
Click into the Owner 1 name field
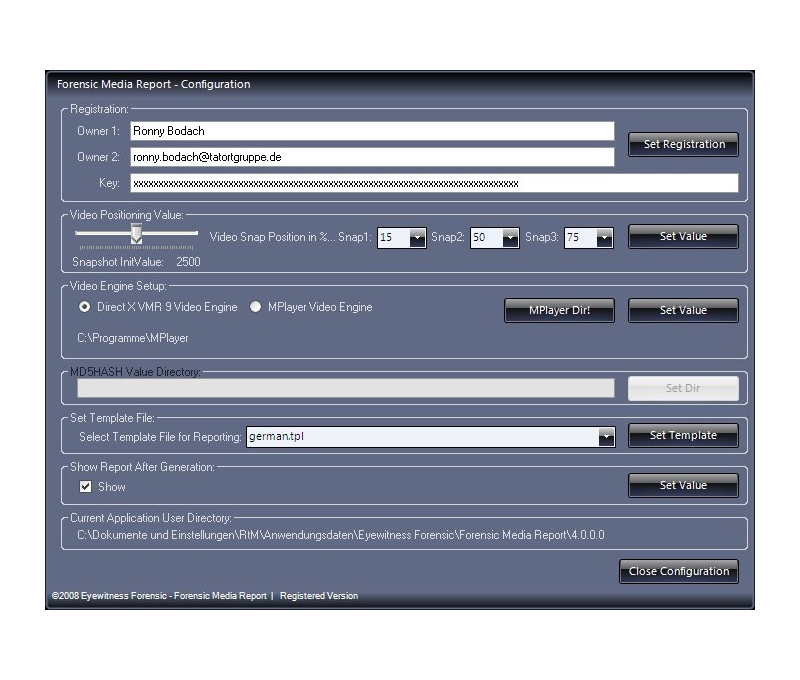[x=371, y=131]
